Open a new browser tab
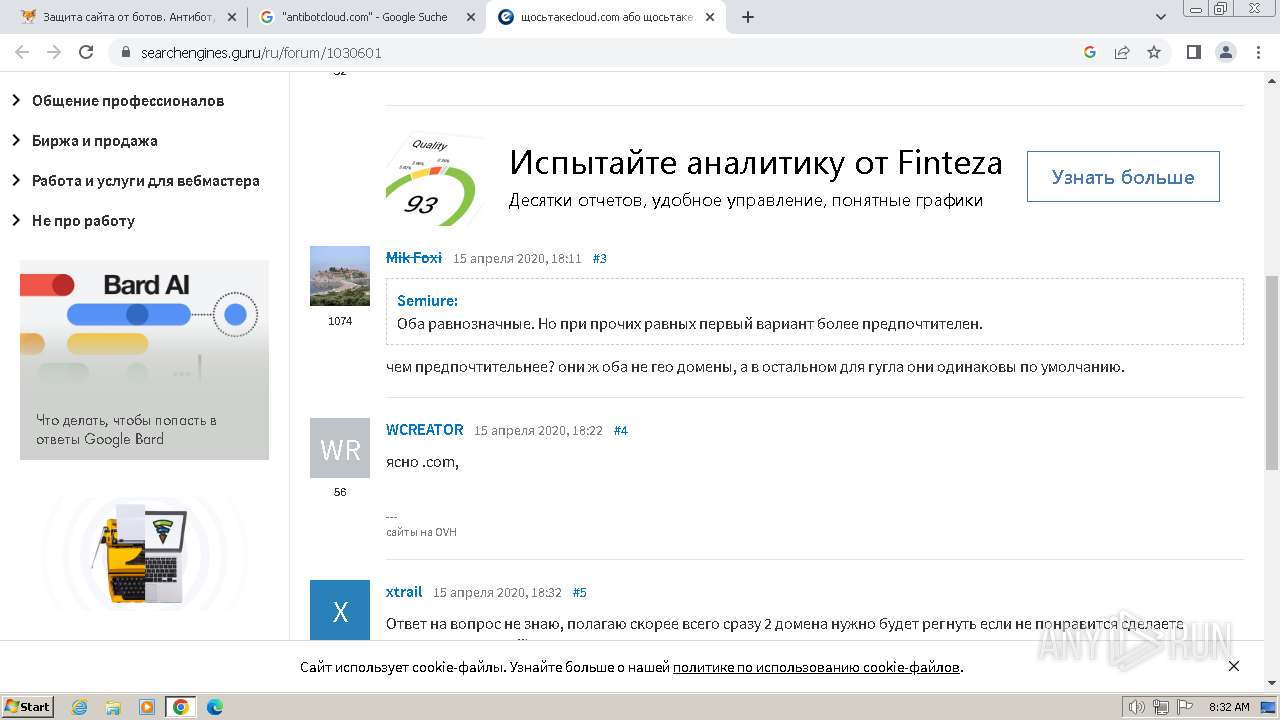This screenshot has height=720, width=1280. point(748,17)
